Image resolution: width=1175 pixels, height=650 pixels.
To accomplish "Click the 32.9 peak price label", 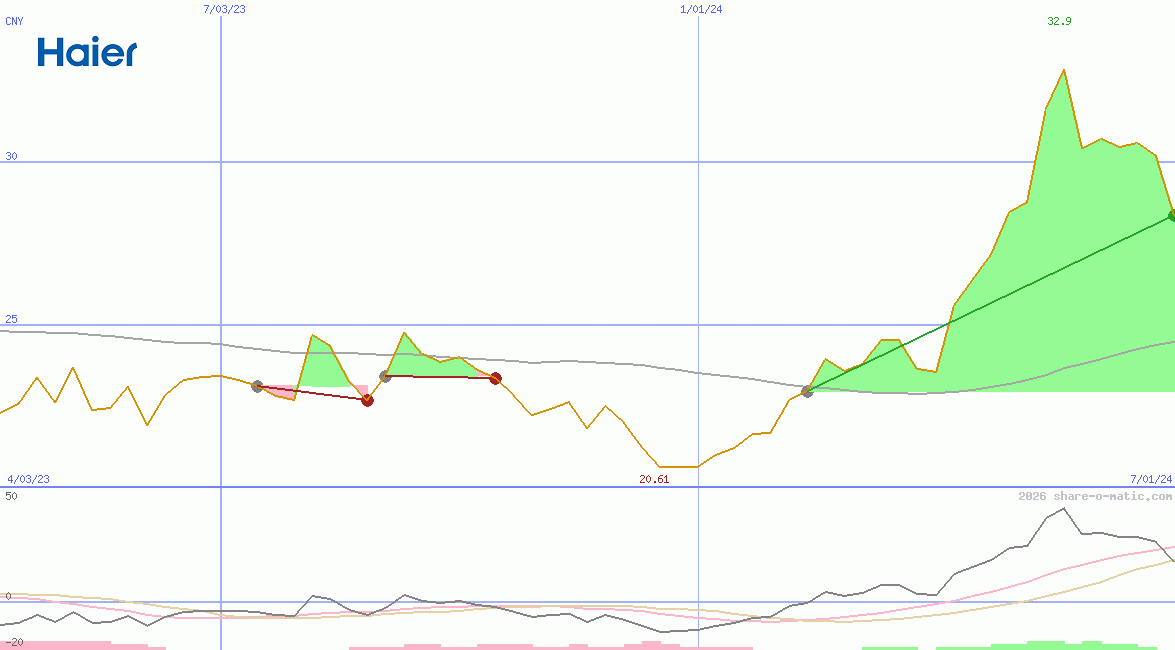I will (1059, 21).
